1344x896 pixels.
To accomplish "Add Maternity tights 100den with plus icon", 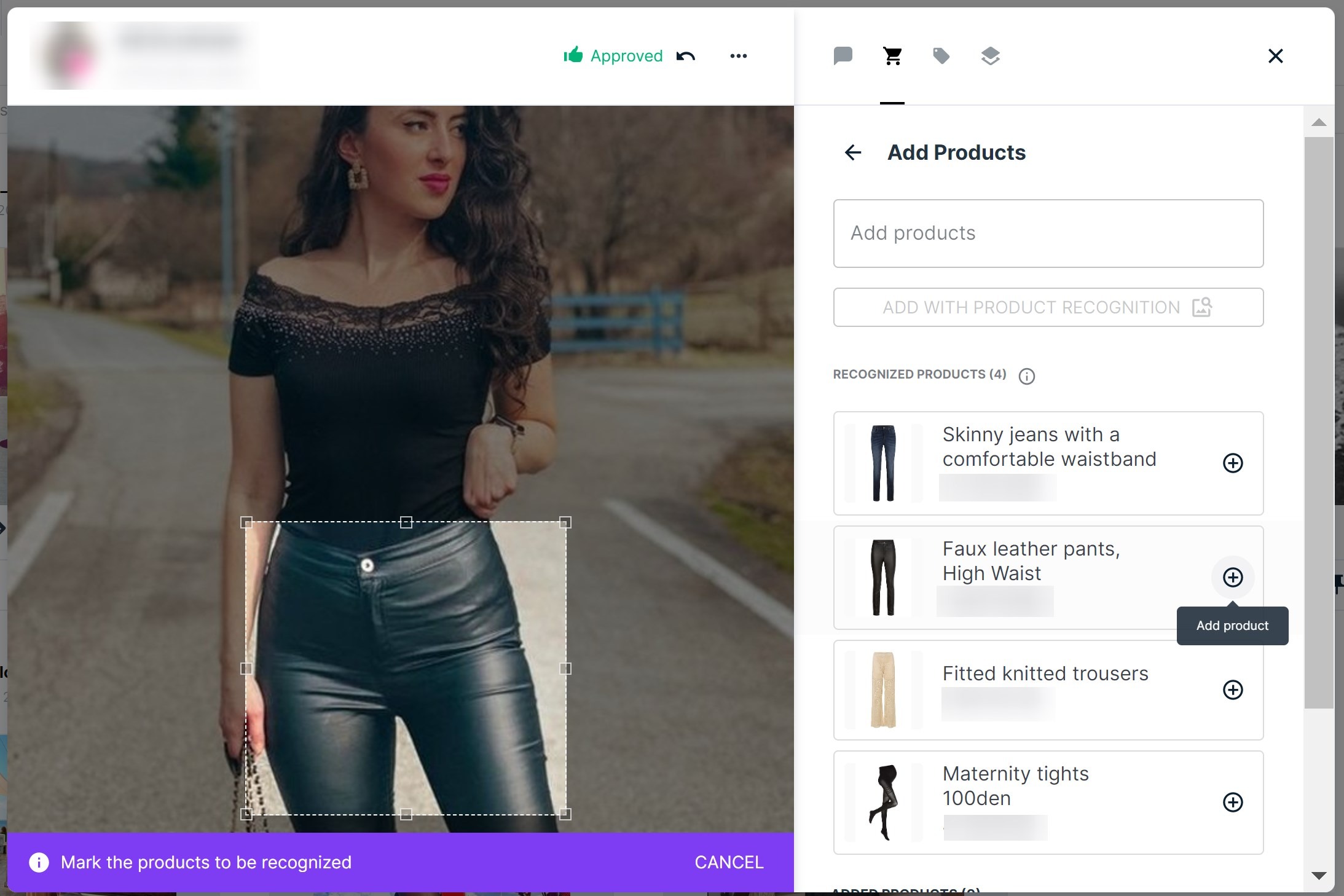I will coord(1232,802).
